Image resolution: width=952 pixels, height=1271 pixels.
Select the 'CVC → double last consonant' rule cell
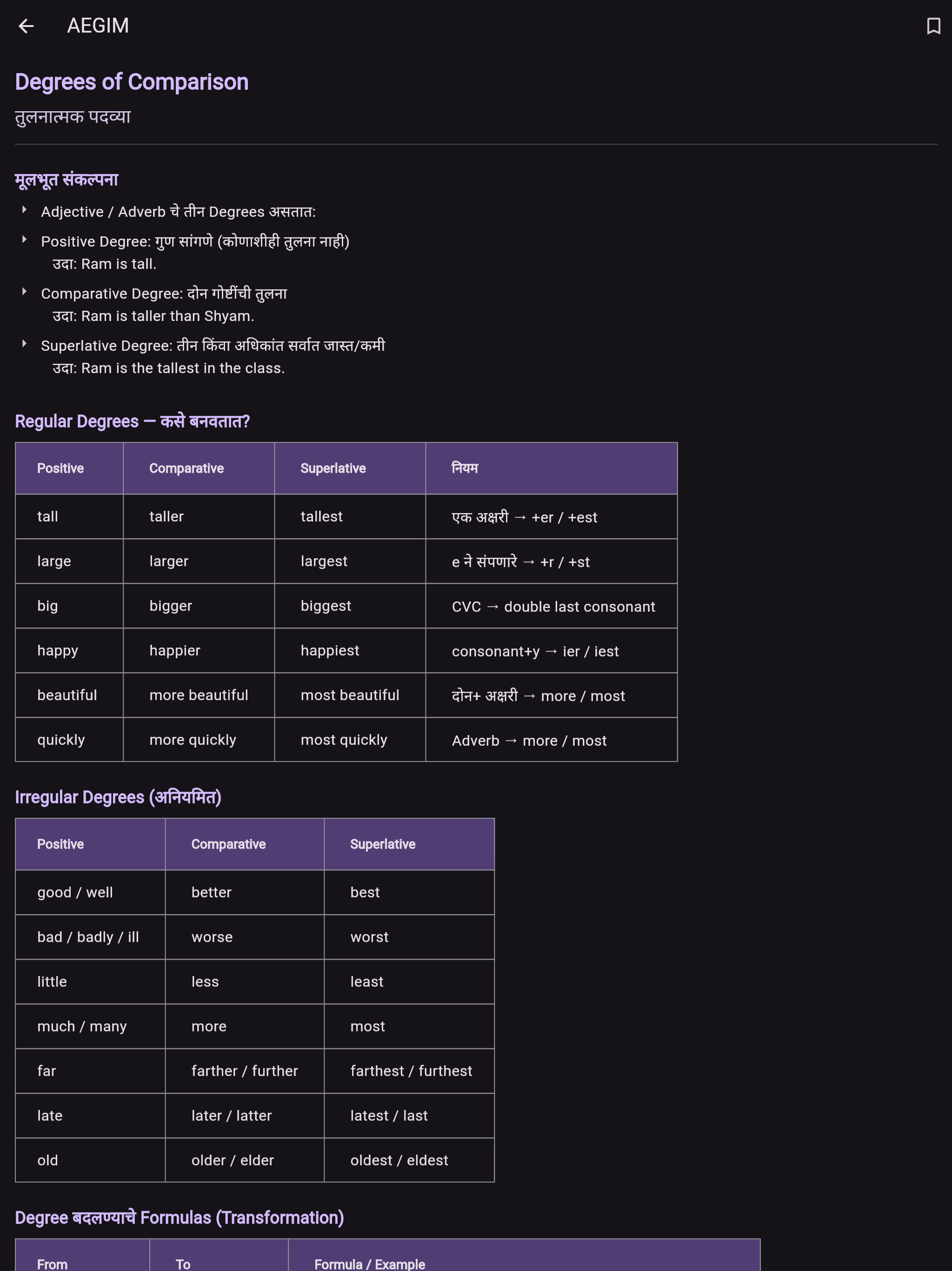(551, 606)
